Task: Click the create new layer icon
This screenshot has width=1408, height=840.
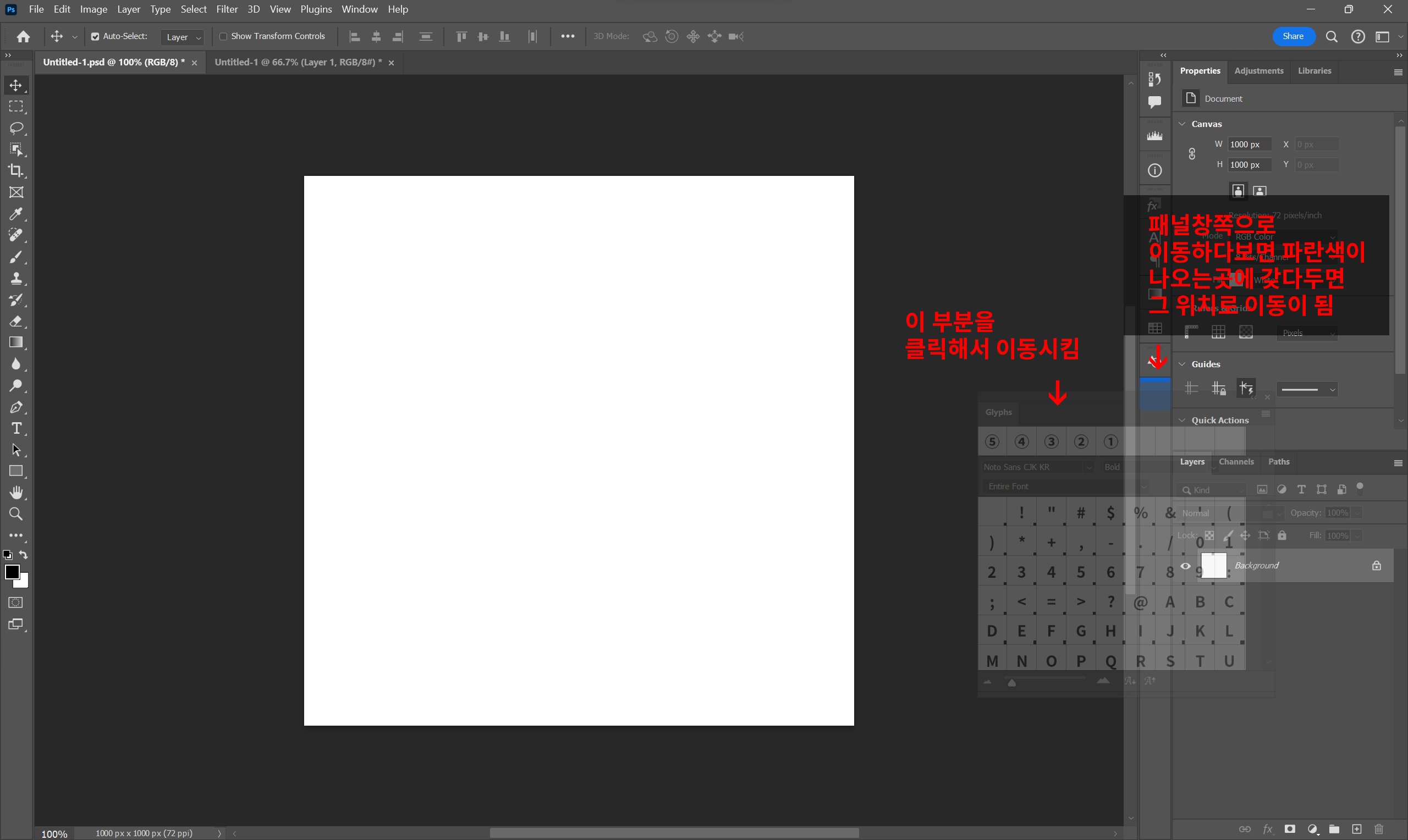Action: point(1356,829)
